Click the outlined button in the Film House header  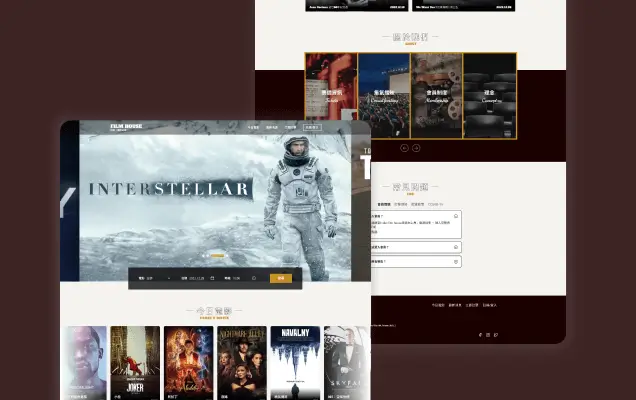click(312, 127)
